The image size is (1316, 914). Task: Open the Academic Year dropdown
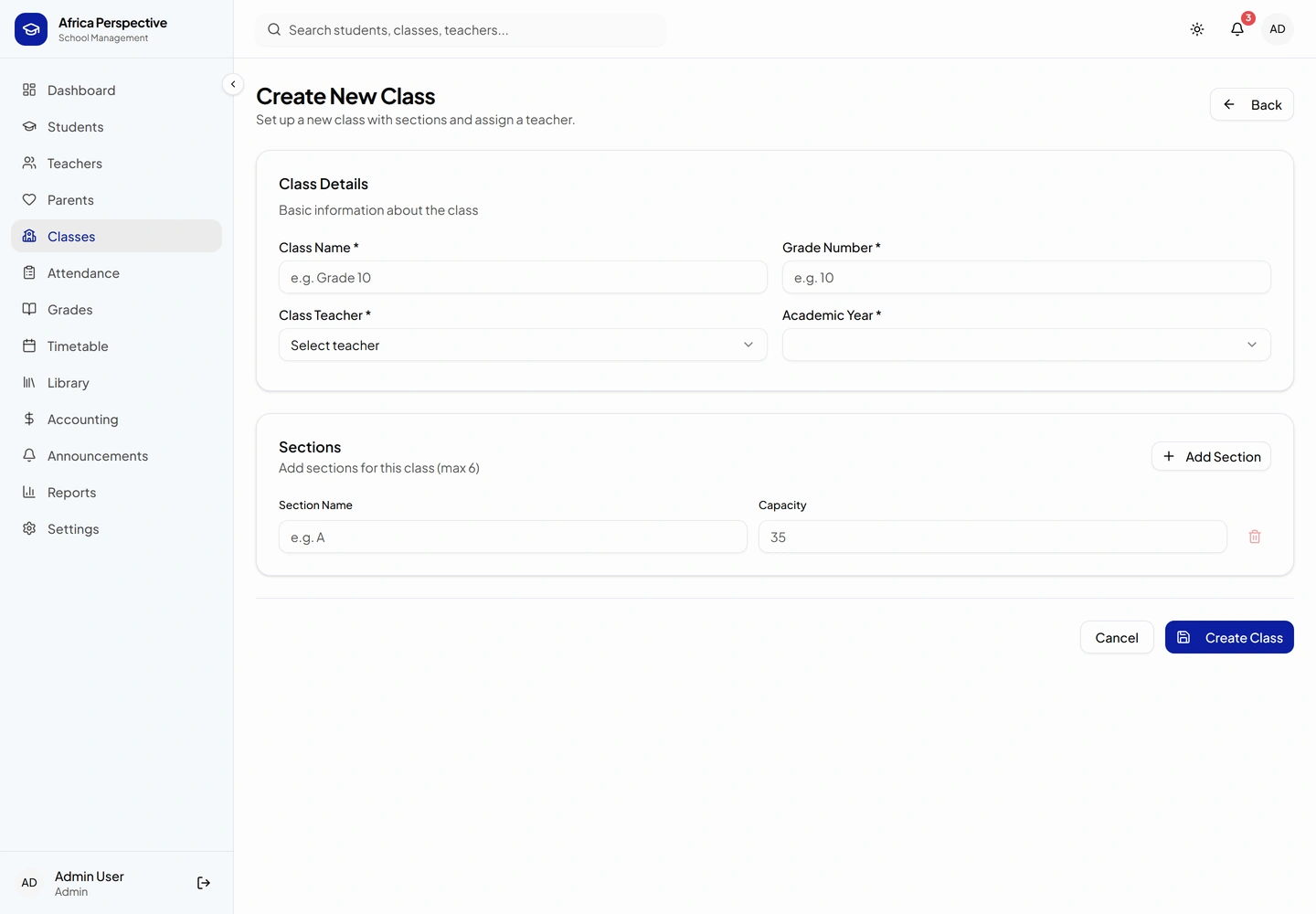[1026, 345]
